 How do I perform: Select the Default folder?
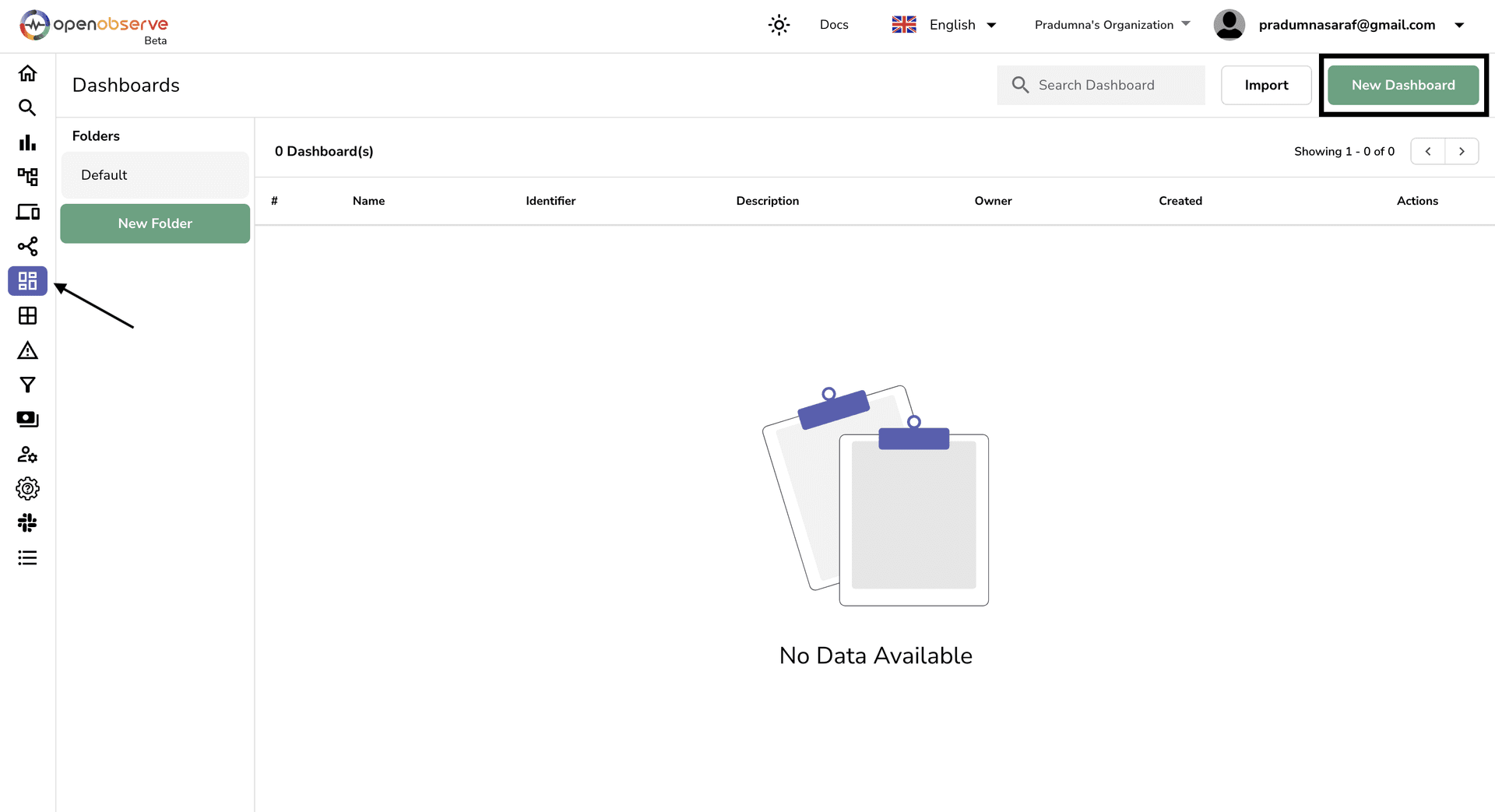point(155,175)
